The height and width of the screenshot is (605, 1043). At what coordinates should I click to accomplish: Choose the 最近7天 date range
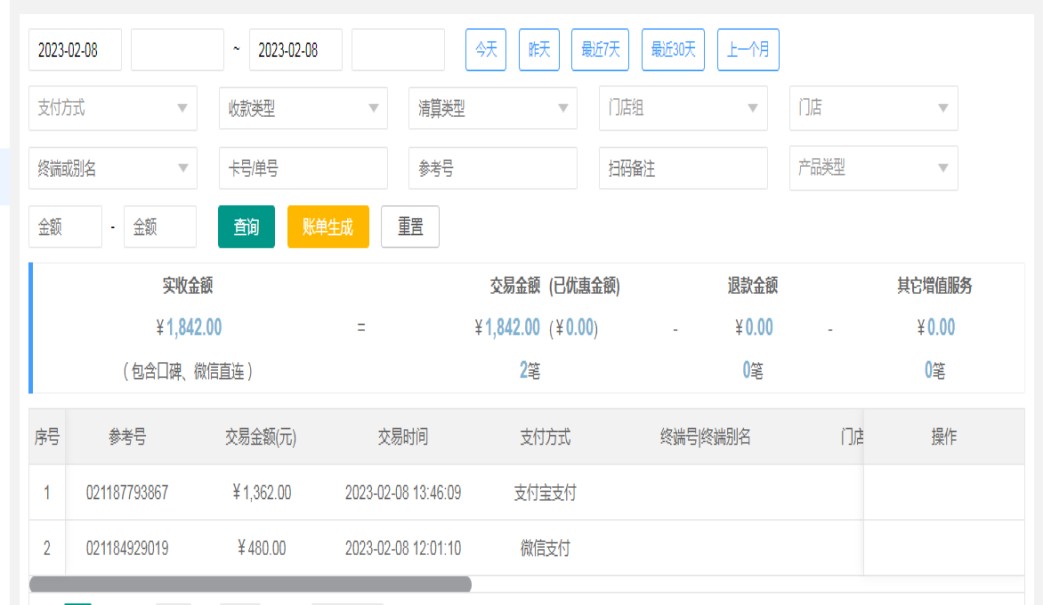[x=600, y=50]
